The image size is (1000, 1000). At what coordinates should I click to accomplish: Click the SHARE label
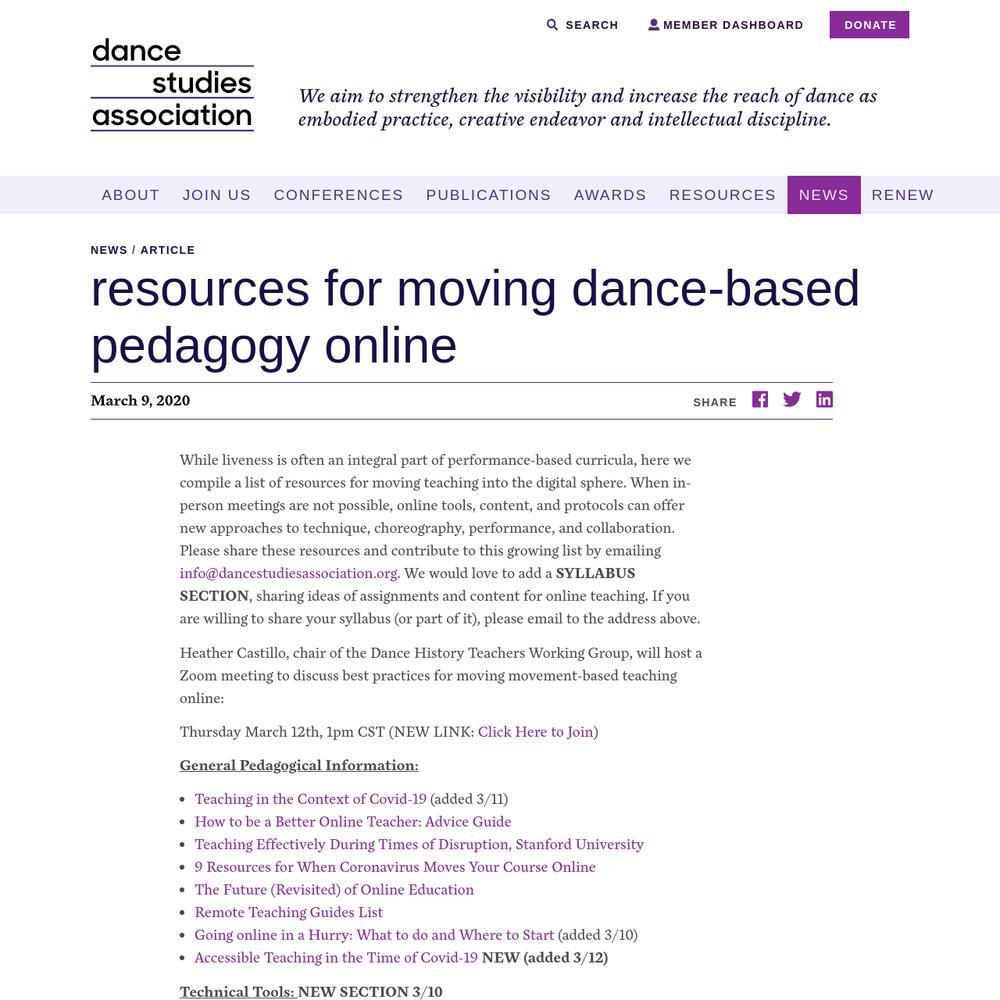tap(715, 402)
